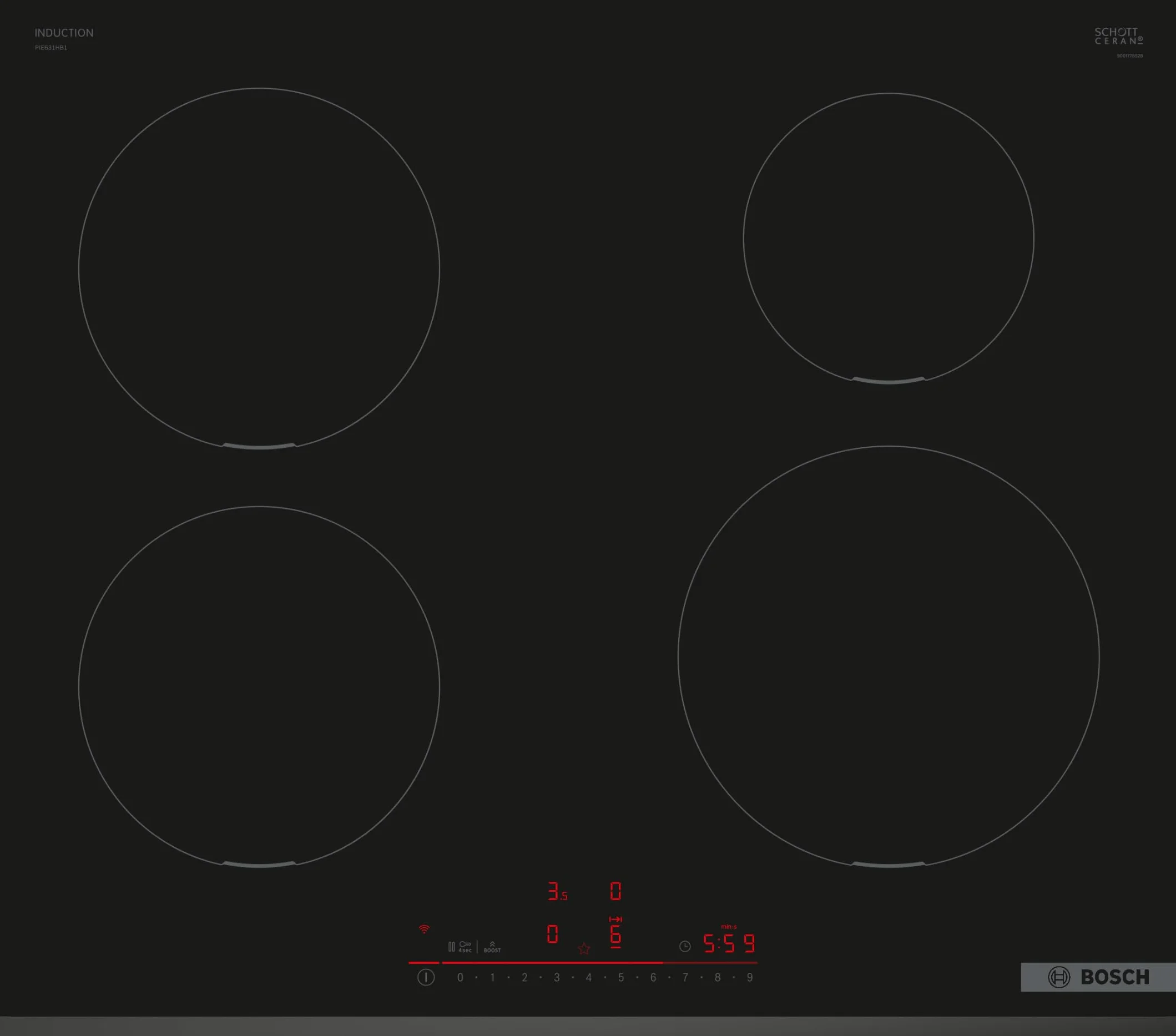Select the top-right 0 cooking zone display
This screenshot has height=1036, width=1176.
click(615, 891)
